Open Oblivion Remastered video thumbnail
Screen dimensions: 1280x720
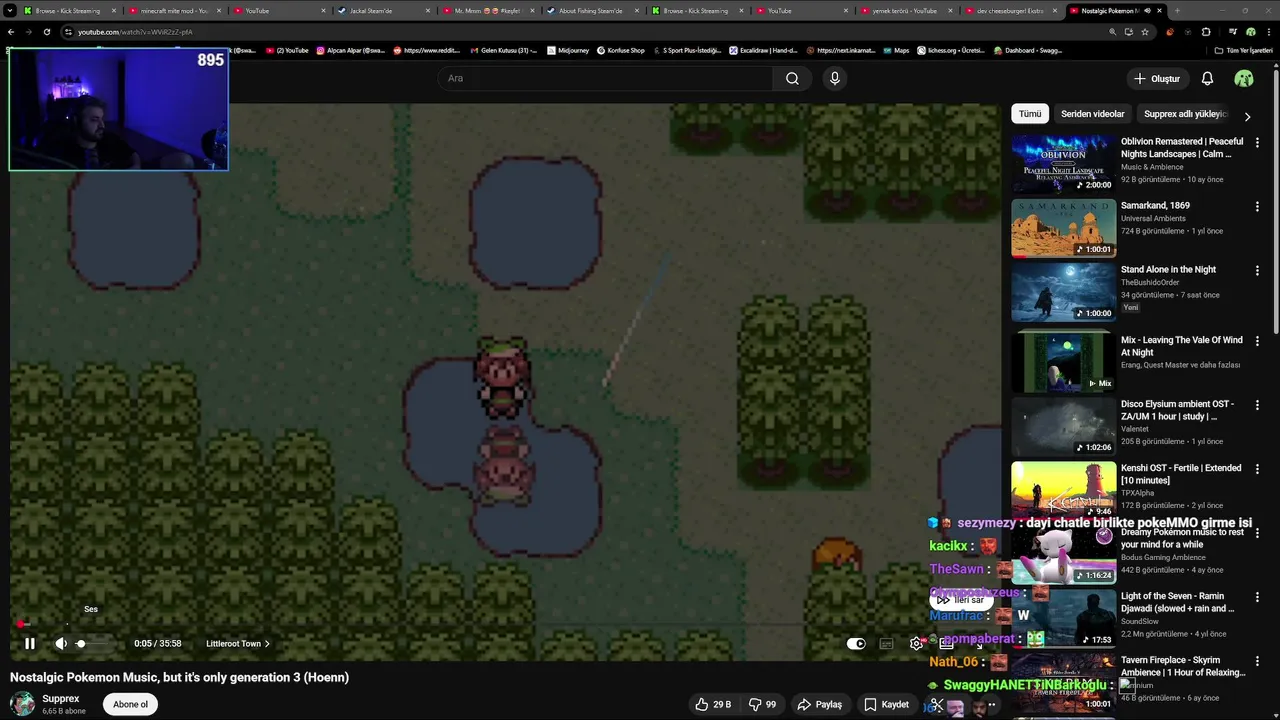click(1063, 163)
